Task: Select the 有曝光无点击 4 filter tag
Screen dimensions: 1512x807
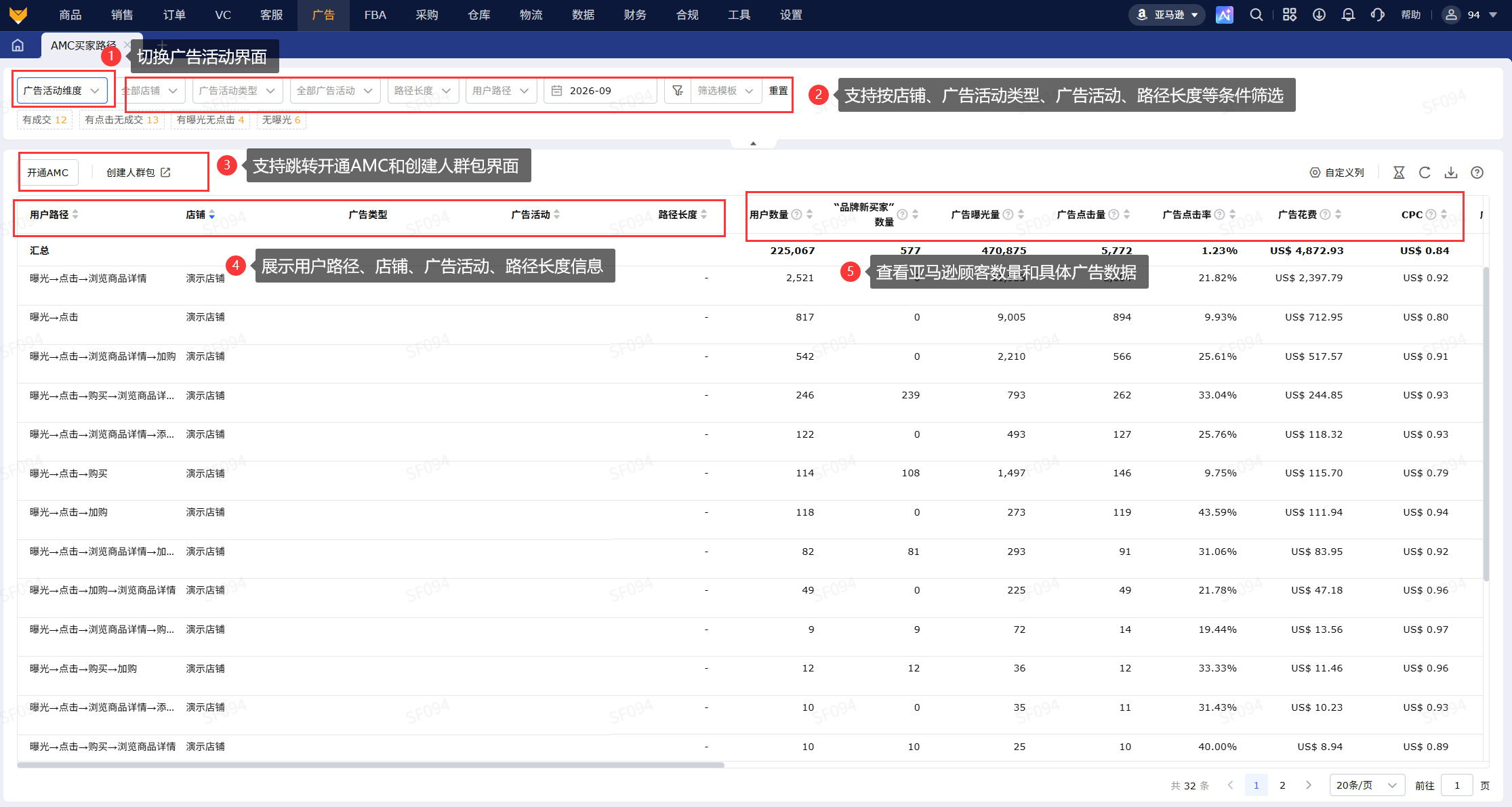Action: (x=211, y=120)
